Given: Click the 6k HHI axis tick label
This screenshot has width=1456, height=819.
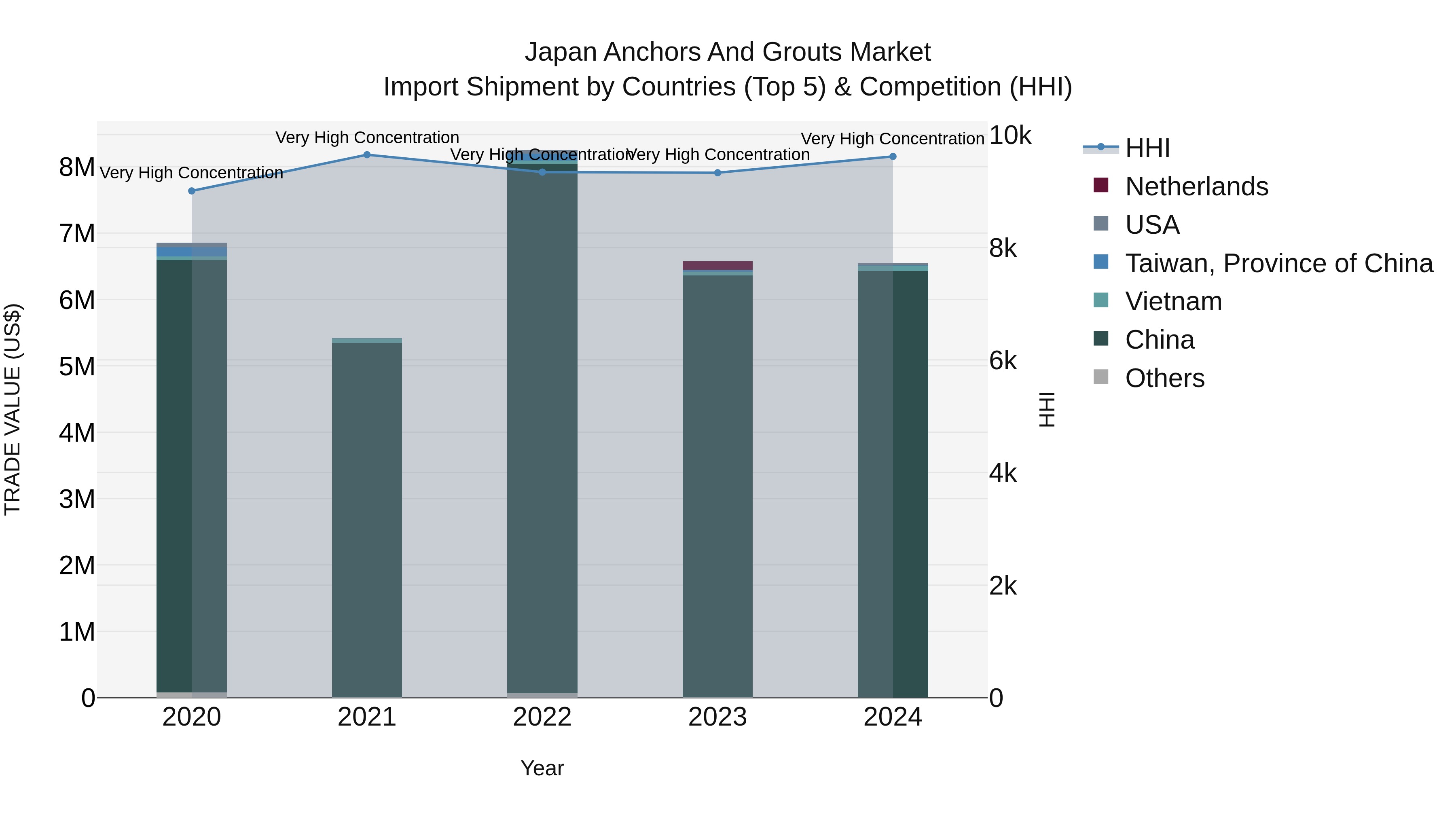Looking at the screenshot, I should tap(1003, 361).
